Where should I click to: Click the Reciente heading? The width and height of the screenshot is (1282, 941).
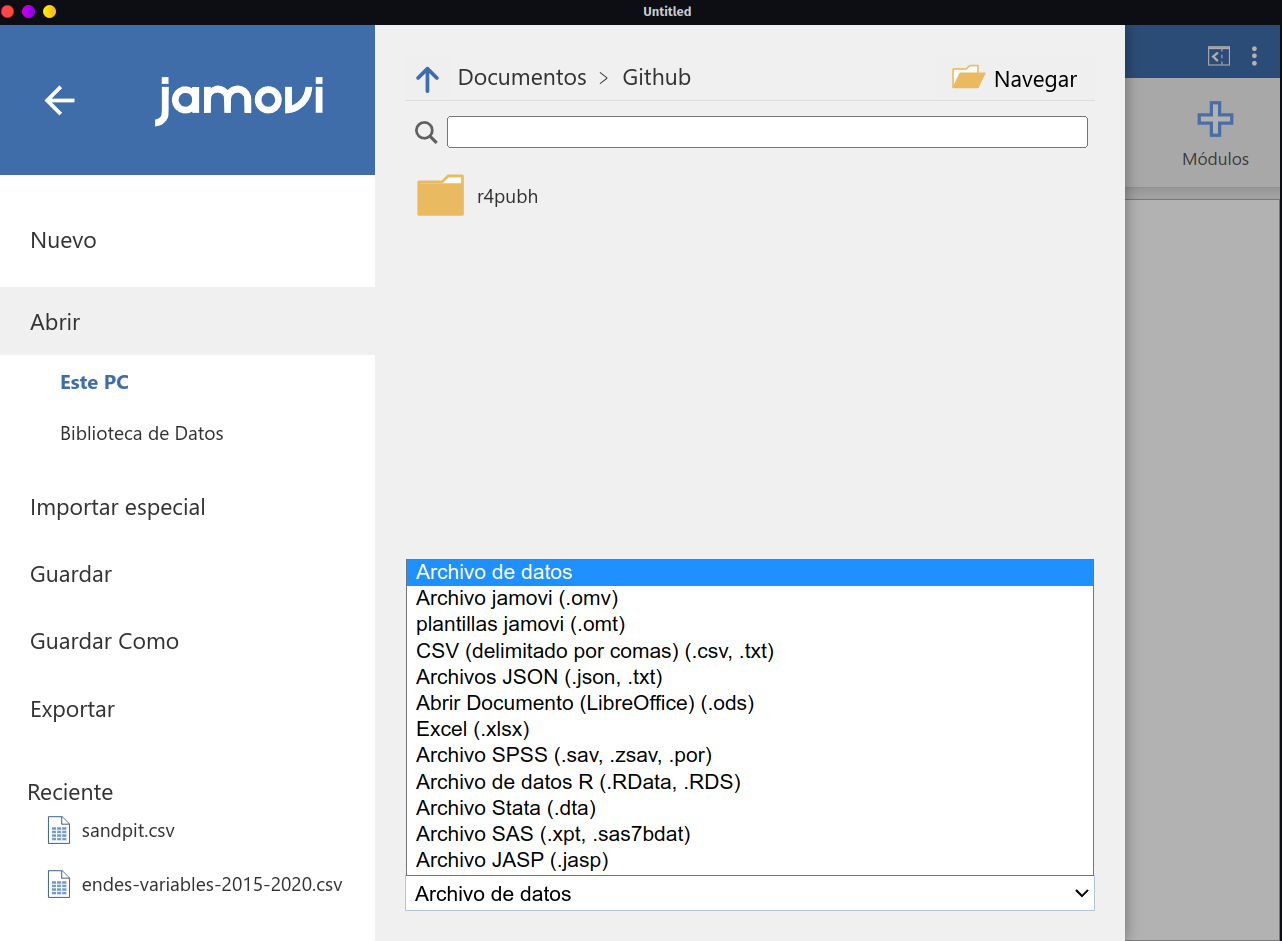click(x=70, y=792)
